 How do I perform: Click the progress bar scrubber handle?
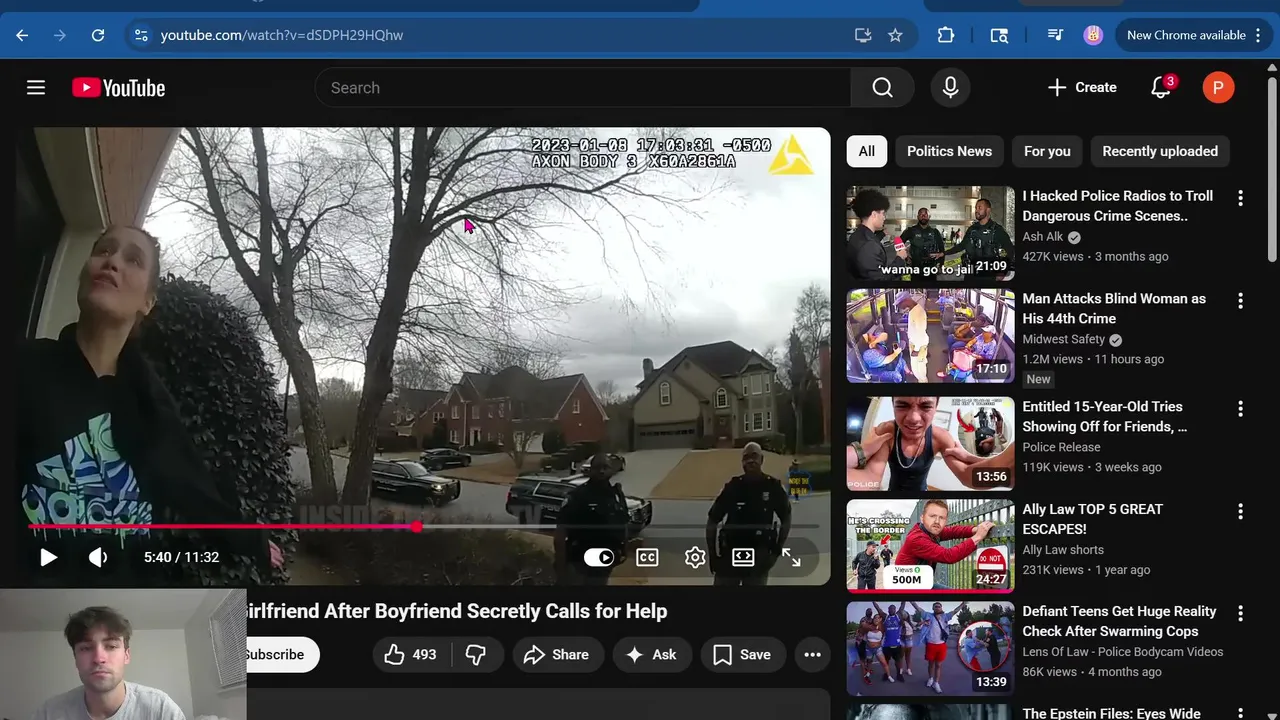416,526
